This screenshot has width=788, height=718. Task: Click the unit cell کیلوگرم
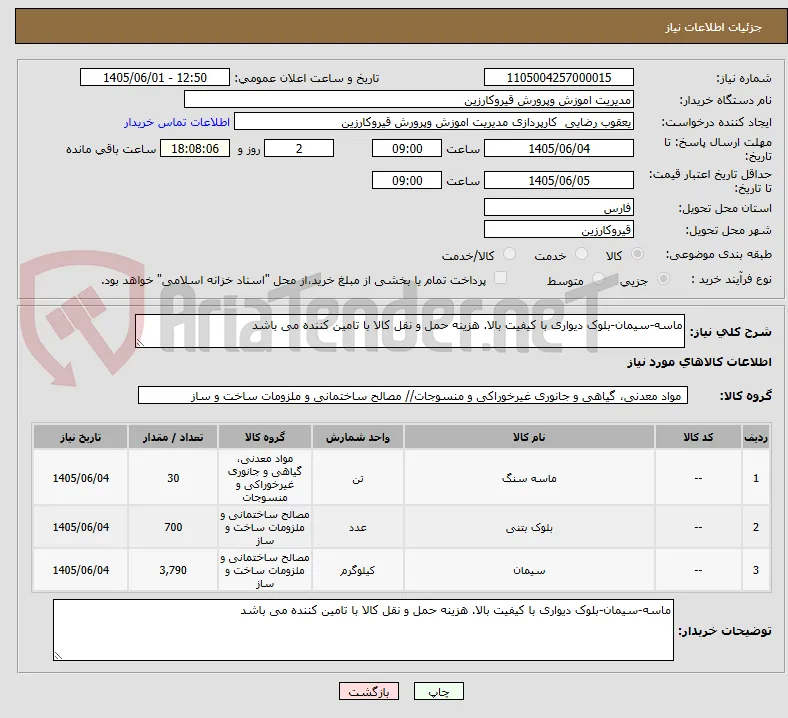tap(358, 570)
